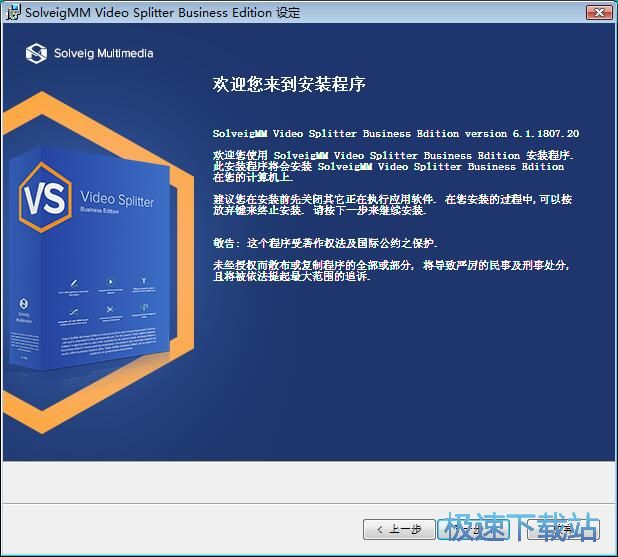
Task: Close the SolveigMM setup window
Action: click(x=599, y=12)
